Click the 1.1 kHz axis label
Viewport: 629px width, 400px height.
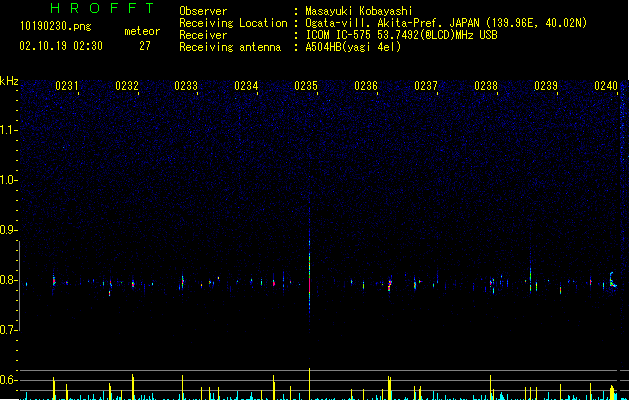tap(8, 130)
